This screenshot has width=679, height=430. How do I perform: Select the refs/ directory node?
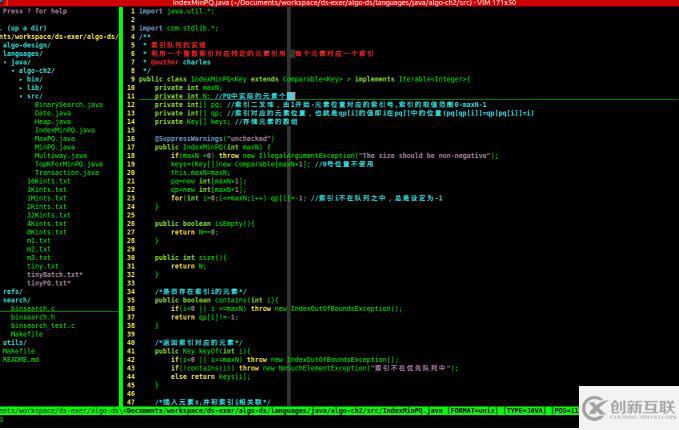(x=13, y=292)
